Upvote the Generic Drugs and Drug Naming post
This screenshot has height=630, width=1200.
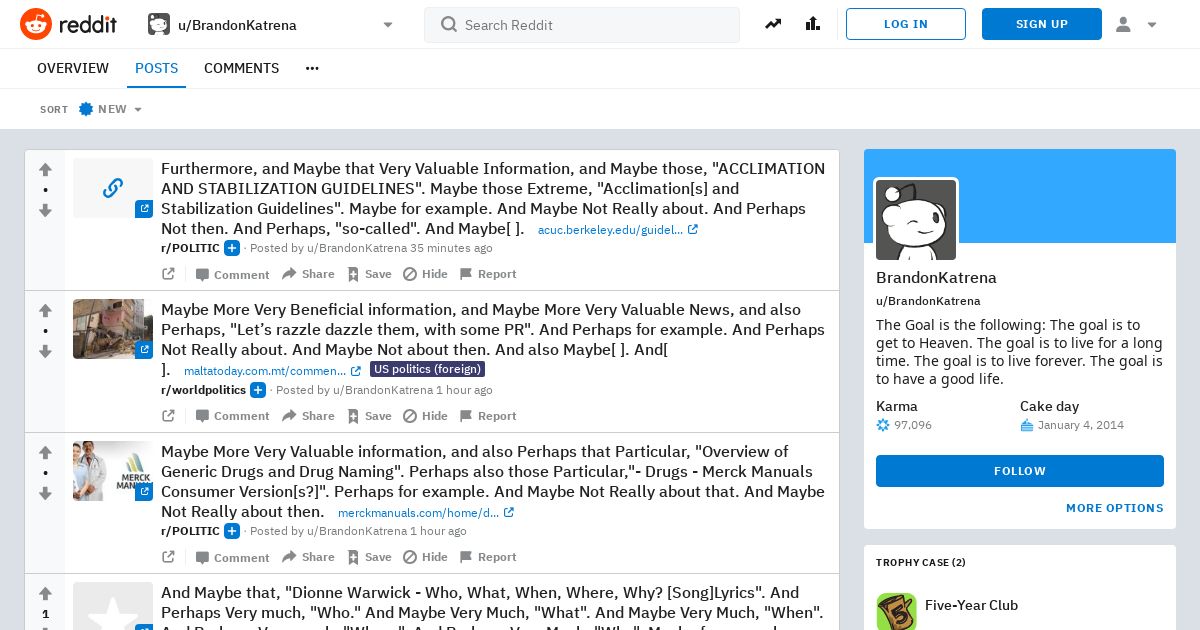point(45,453)
